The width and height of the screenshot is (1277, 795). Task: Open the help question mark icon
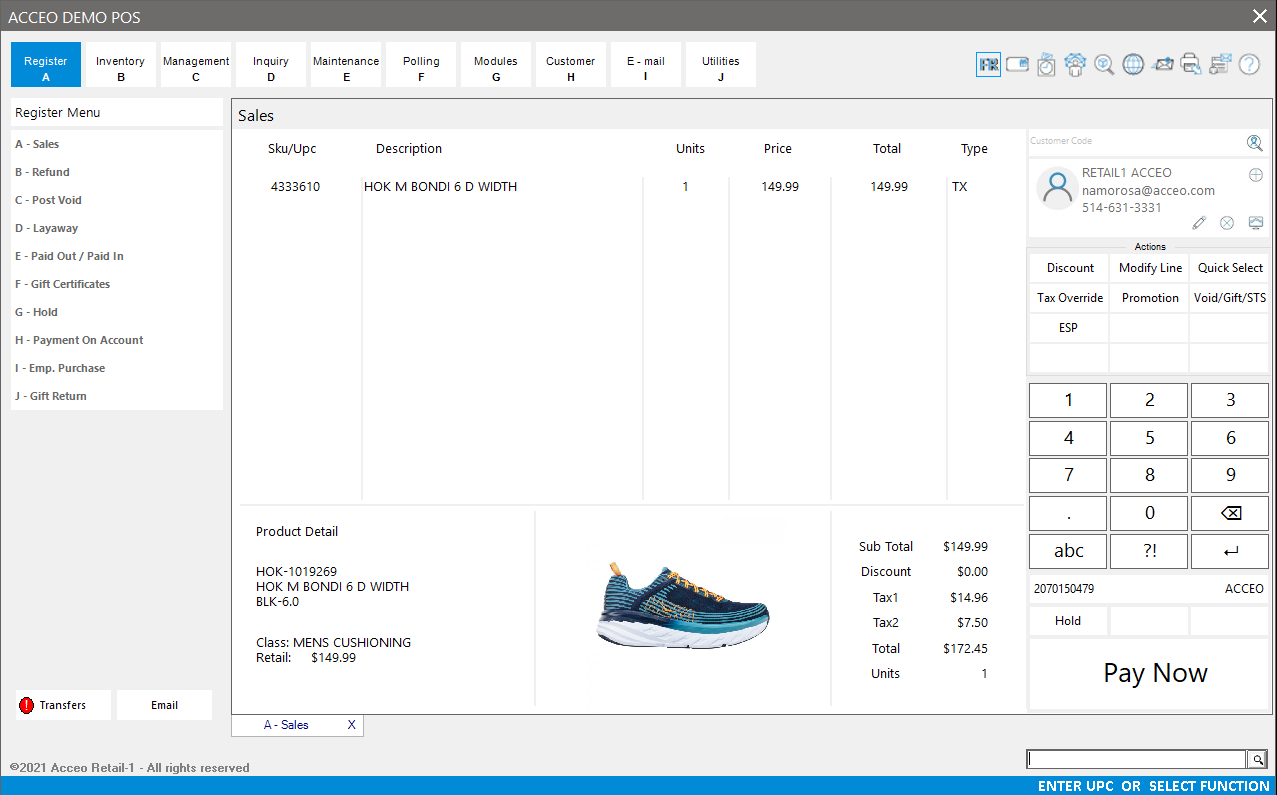click(x=1250, y=64)
